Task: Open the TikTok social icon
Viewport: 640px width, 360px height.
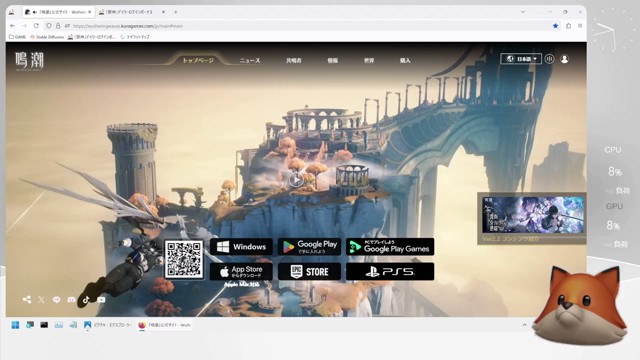Action: [x=86, y=300]
